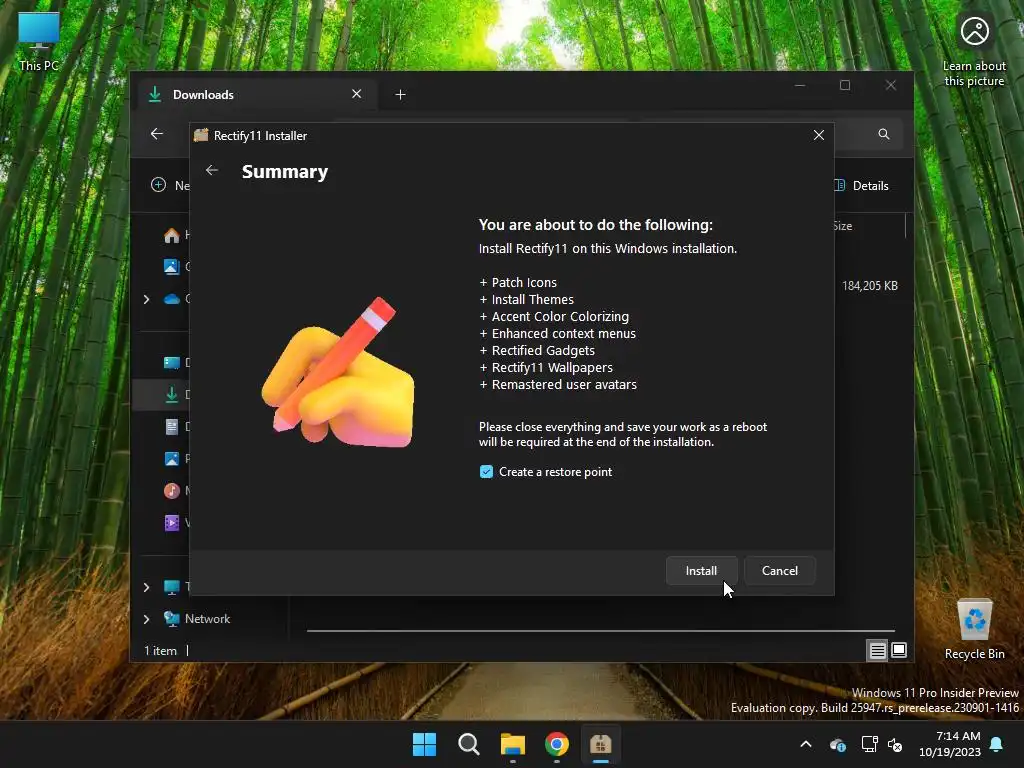1024x768 pixels.
Task: Click OneDrive tray icon
Action: click(838, 744)
